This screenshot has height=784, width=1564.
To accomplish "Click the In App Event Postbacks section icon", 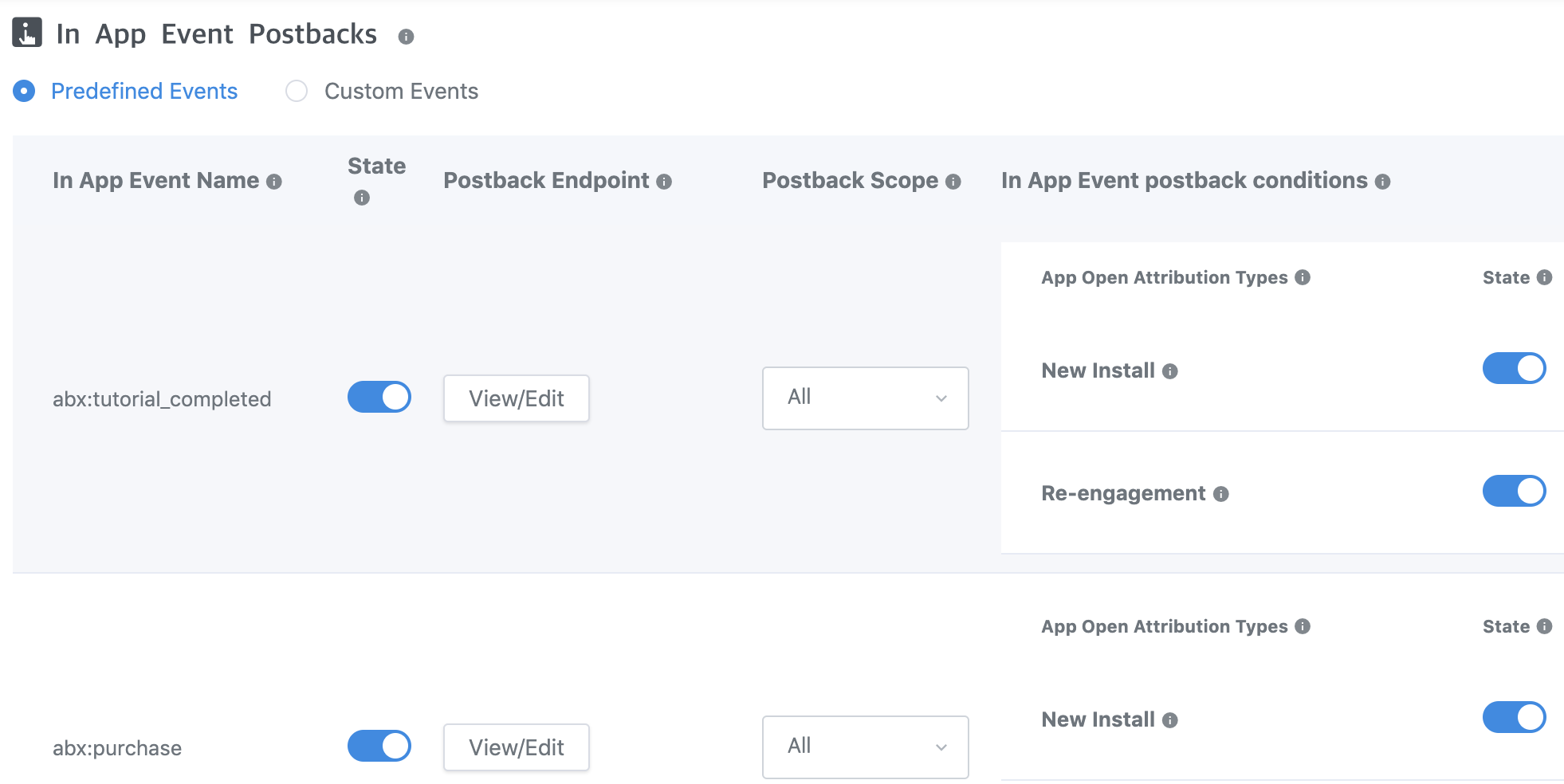I will click(x=27, y=33).
